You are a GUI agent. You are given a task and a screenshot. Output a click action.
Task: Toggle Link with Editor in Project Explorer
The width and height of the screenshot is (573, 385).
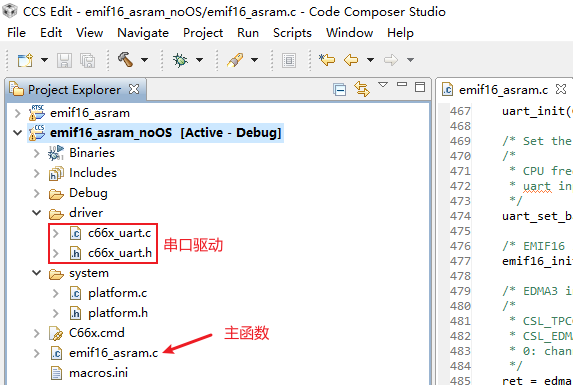click(362, 89)
